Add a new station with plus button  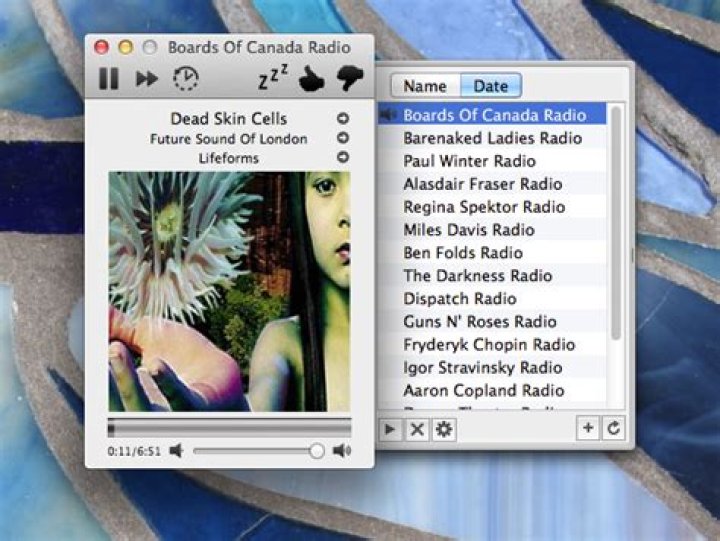[588, 428]
